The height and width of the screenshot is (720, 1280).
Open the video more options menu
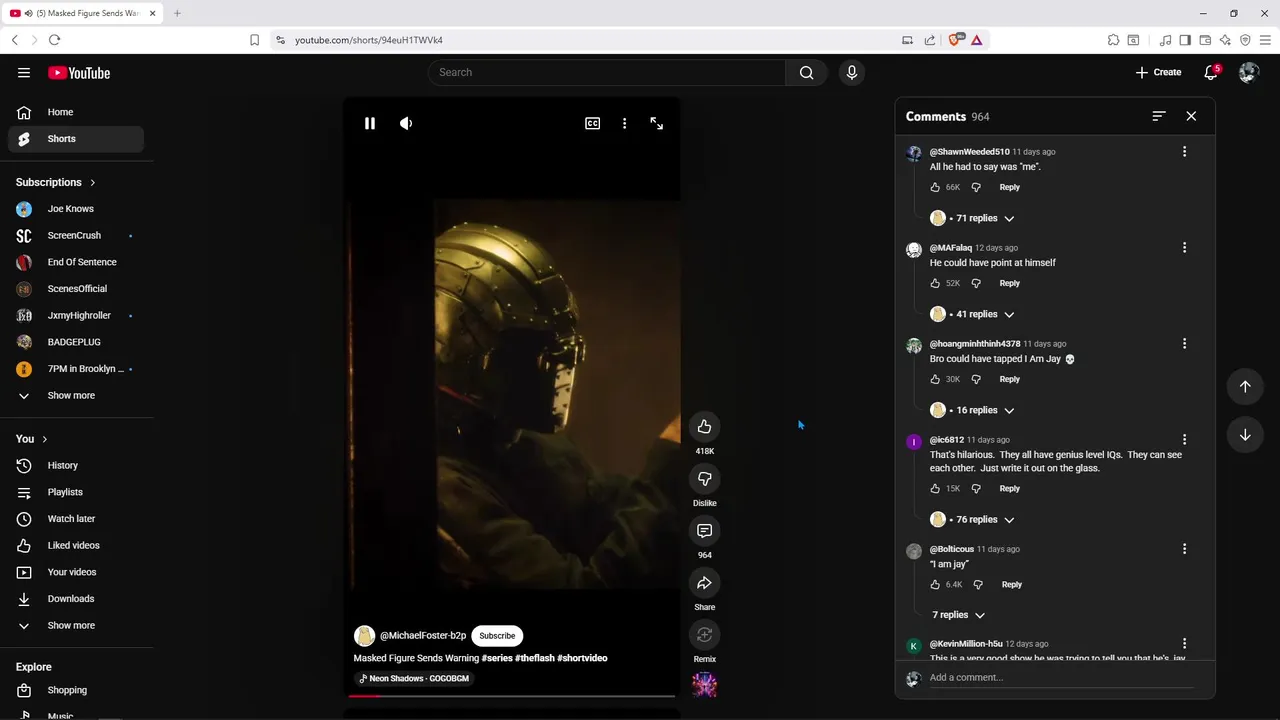point(624,123)
